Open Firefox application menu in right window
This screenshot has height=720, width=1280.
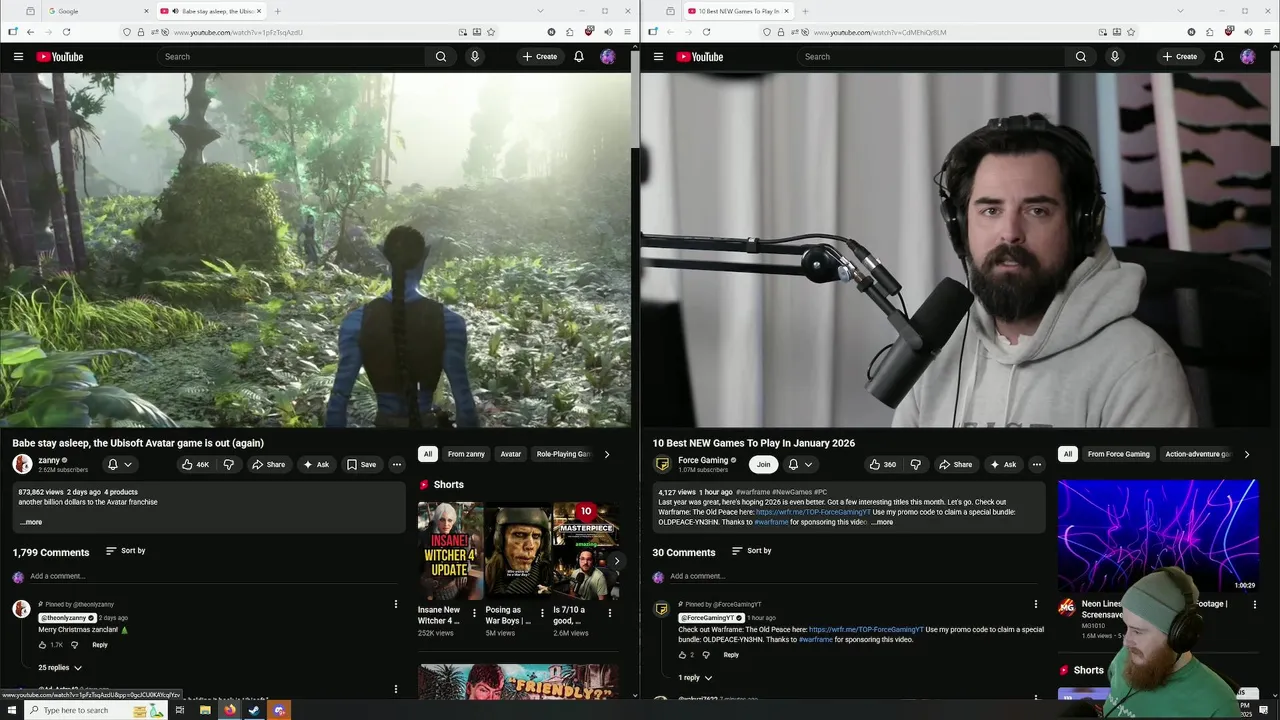pyautogui.click(x=1267, y=32)
